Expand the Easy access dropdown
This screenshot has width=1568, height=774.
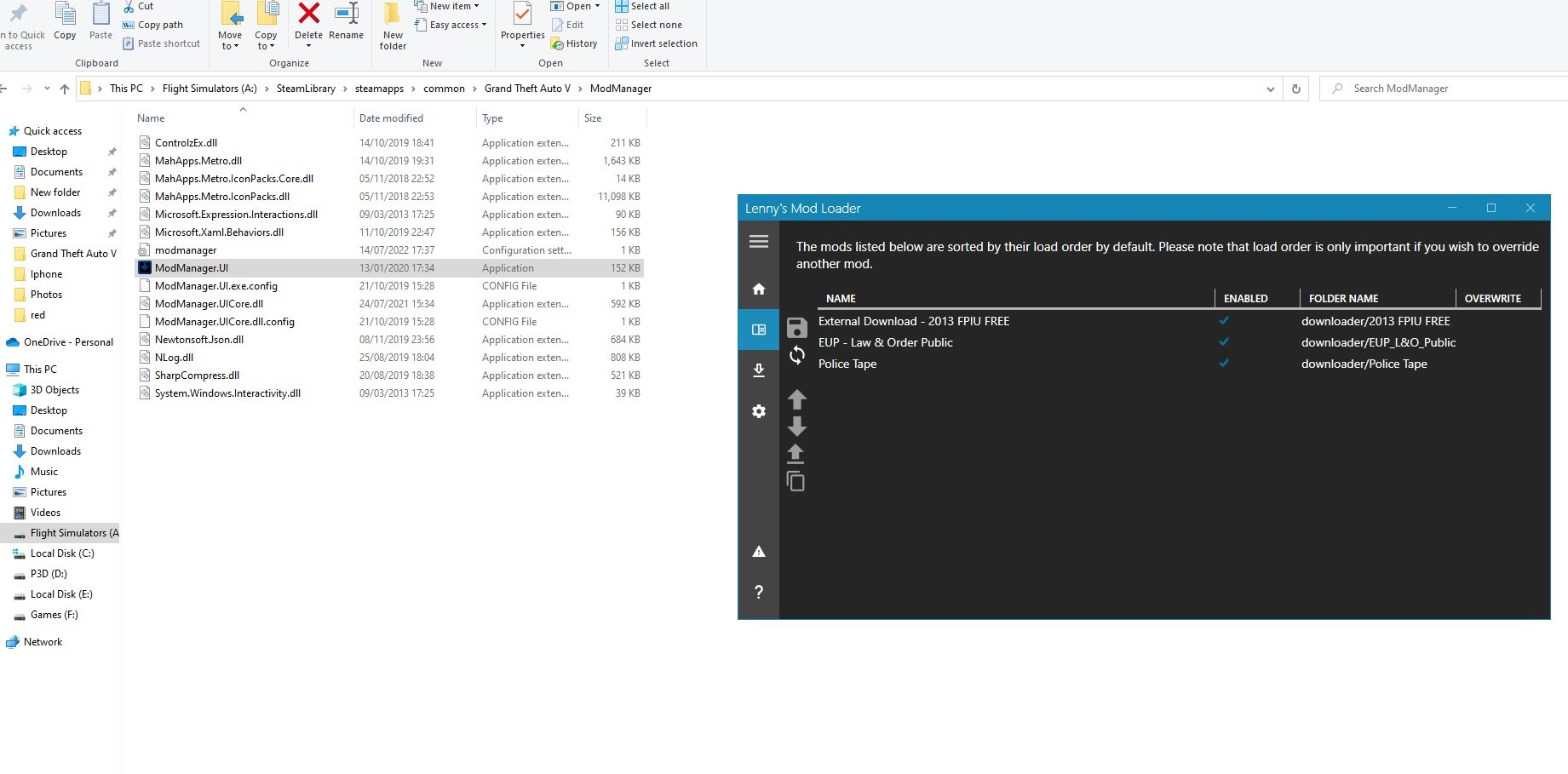click(457, 25)
